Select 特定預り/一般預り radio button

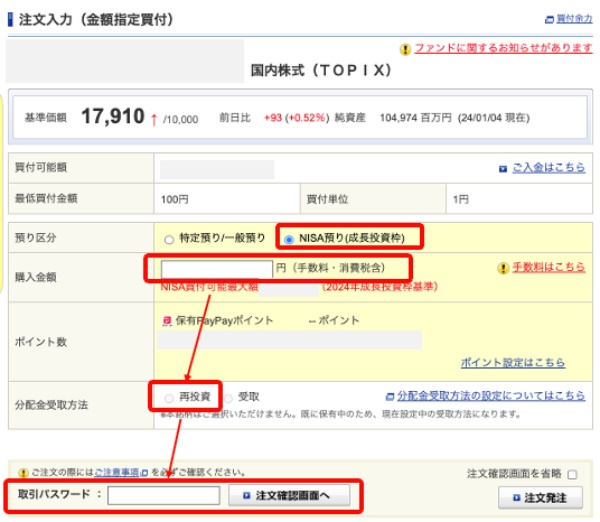(x=167, y=238)
